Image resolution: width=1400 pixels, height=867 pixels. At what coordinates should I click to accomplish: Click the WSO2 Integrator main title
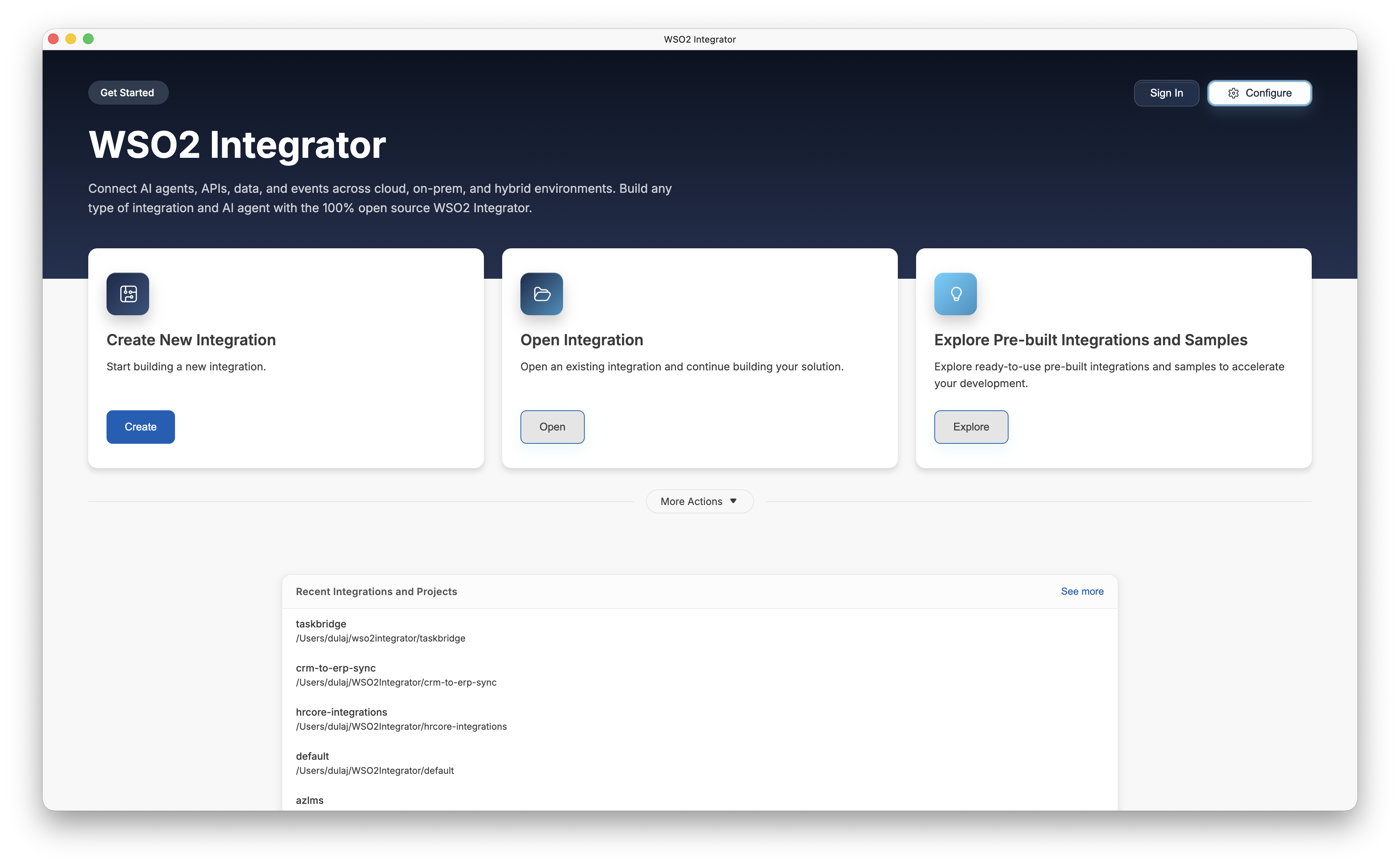(237, 144)
